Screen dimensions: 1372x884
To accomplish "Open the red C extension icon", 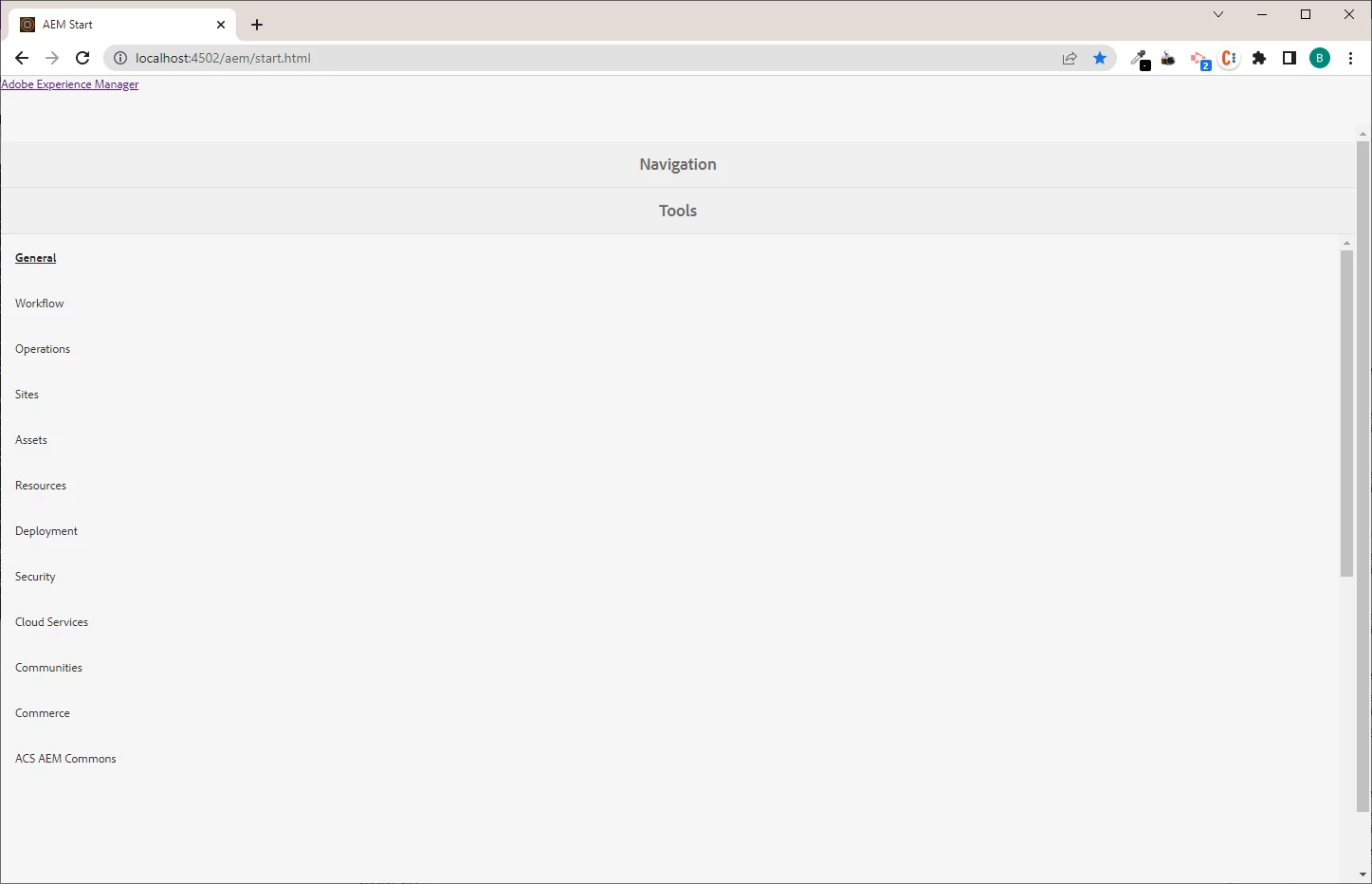I will pos(1229,58).
